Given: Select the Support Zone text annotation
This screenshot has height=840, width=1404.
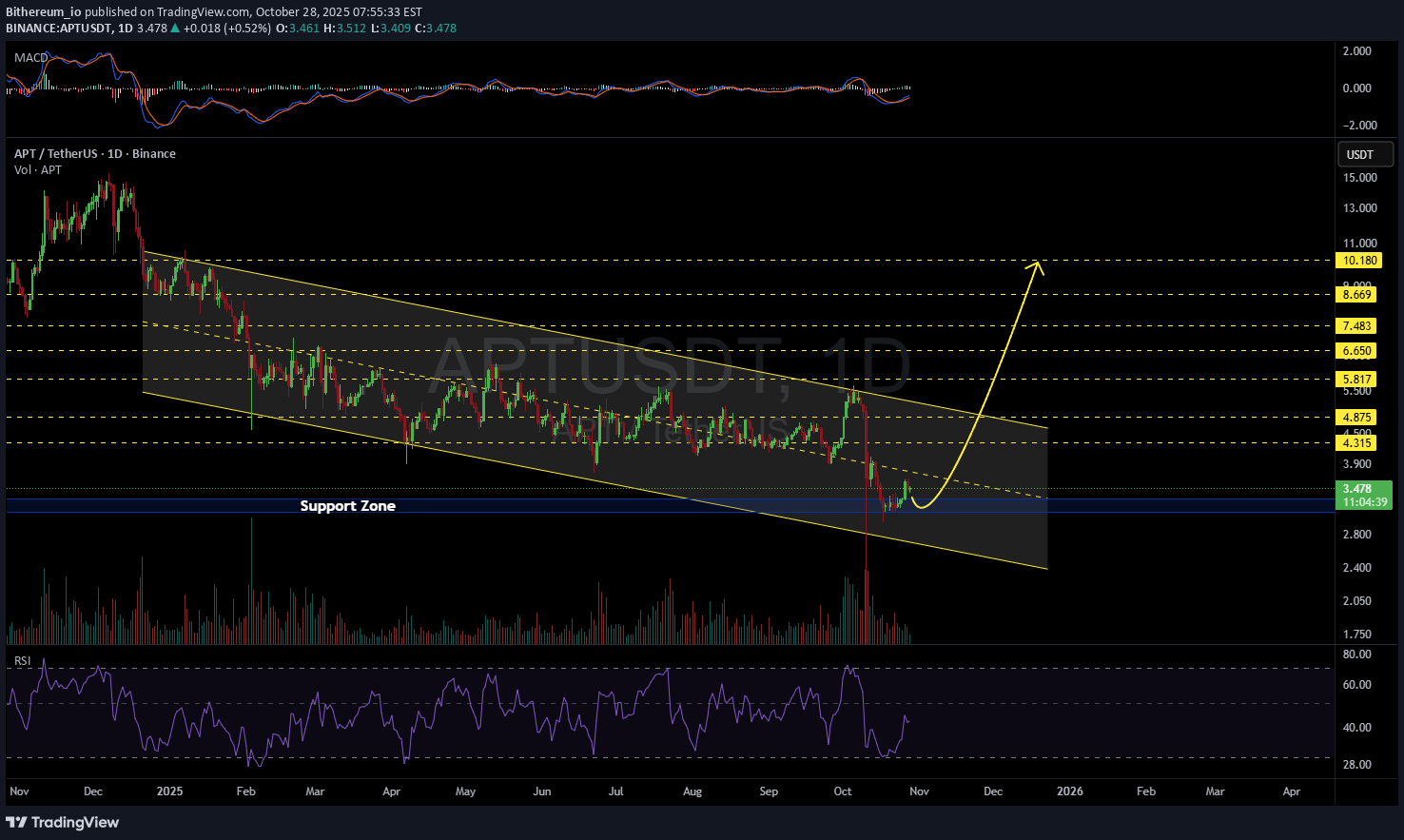Looking at the screenshot, I should pos(347,506).
